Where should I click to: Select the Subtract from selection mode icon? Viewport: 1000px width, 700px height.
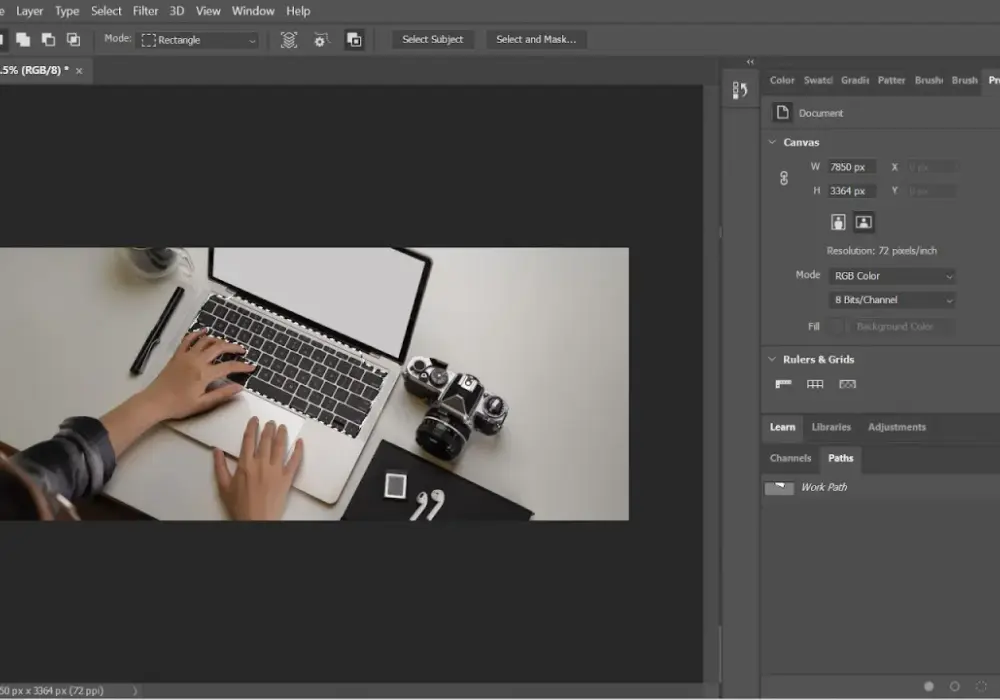click(x=48, y=40)
